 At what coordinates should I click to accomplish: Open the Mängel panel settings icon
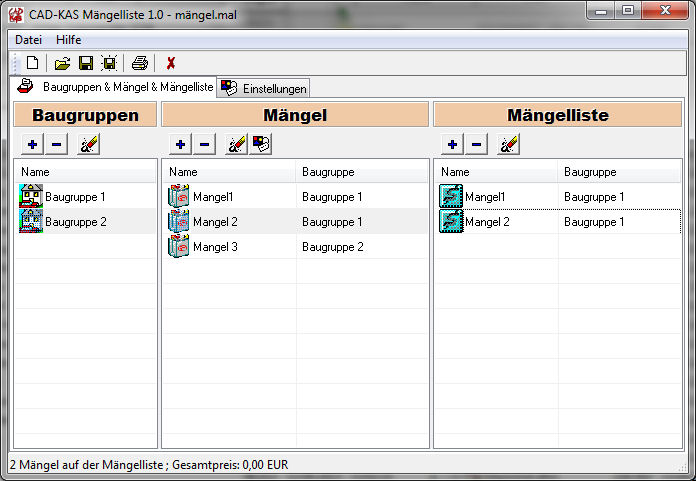pos(260,145)
